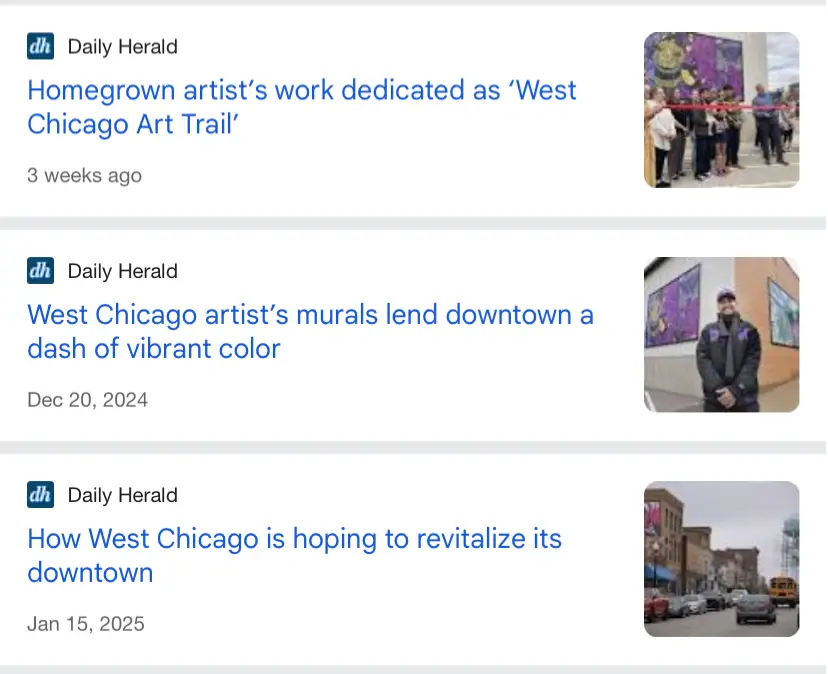Click the gray divider below the Jan 15 article
Viewport: 828px width, 674px height.
[x=413, y=670]
